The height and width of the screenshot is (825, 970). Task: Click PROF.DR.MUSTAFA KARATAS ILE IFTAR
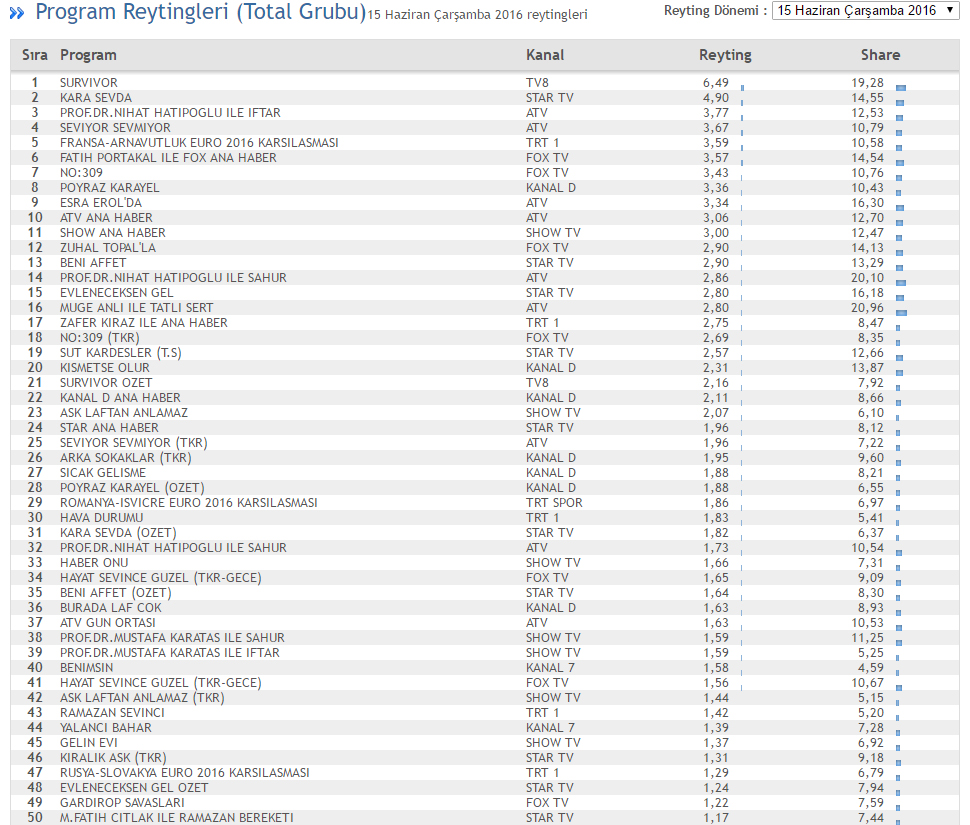coord(170,653)
